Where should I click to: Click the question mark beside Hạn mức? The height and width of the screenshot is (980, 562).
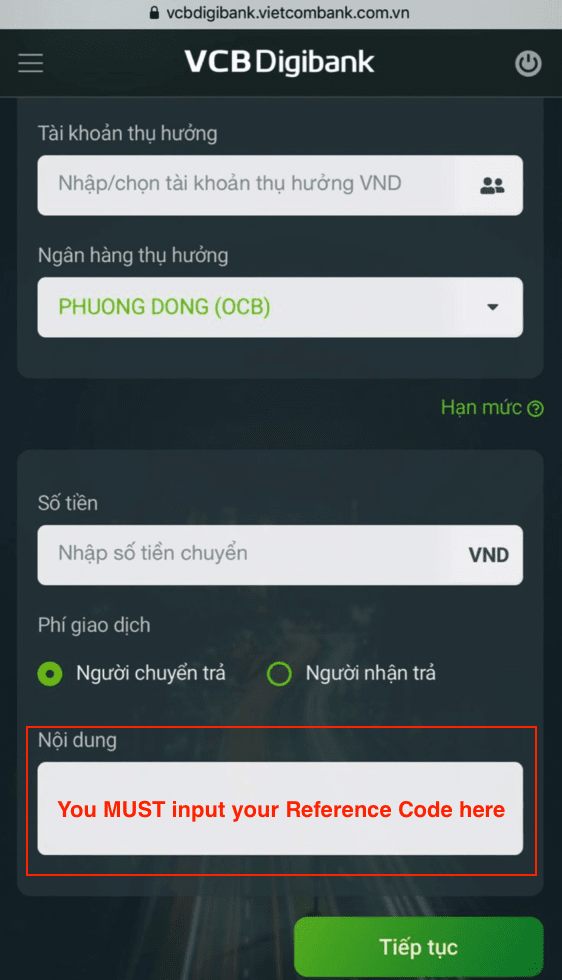point(536,409)
